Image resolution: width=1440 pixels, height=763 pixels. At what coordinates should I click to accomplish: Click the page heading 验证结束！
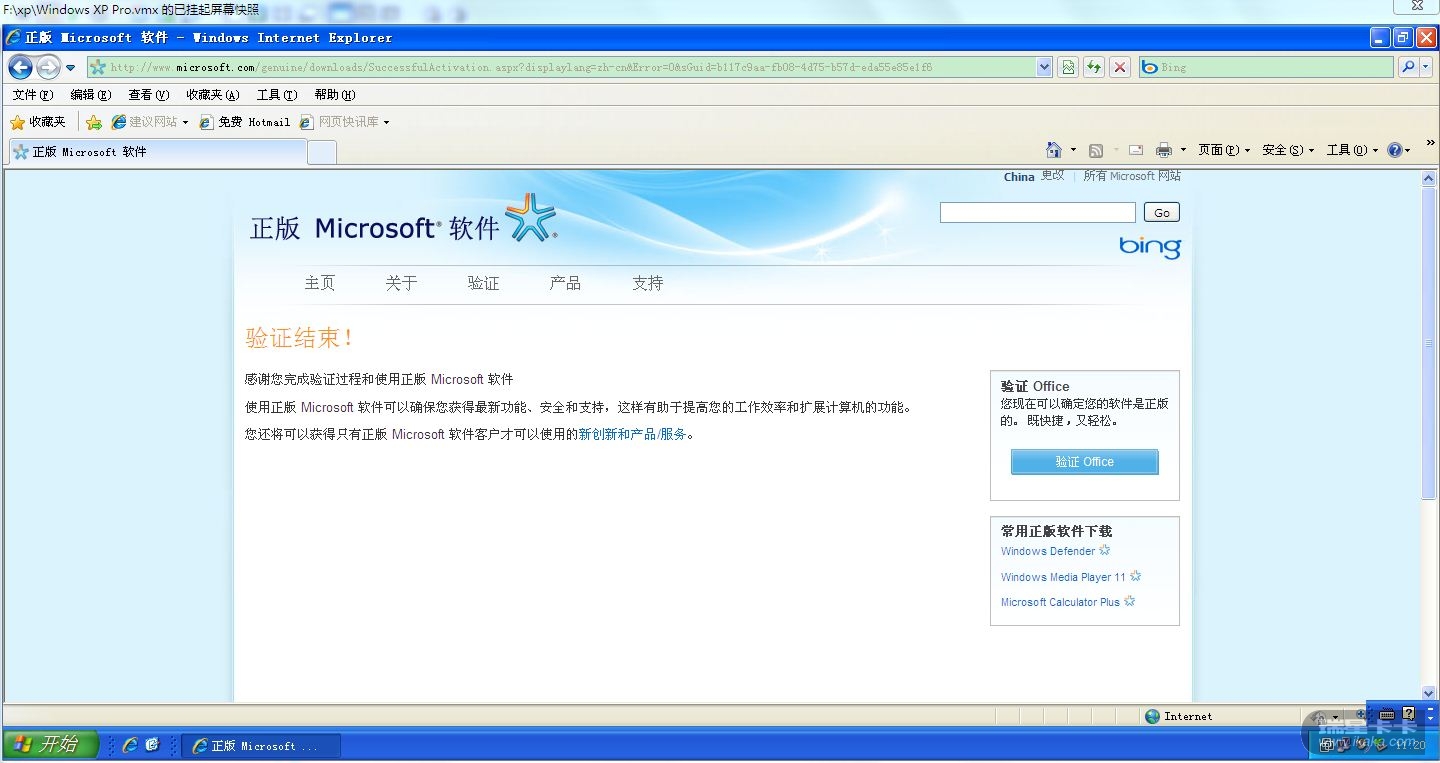(300, 338)
